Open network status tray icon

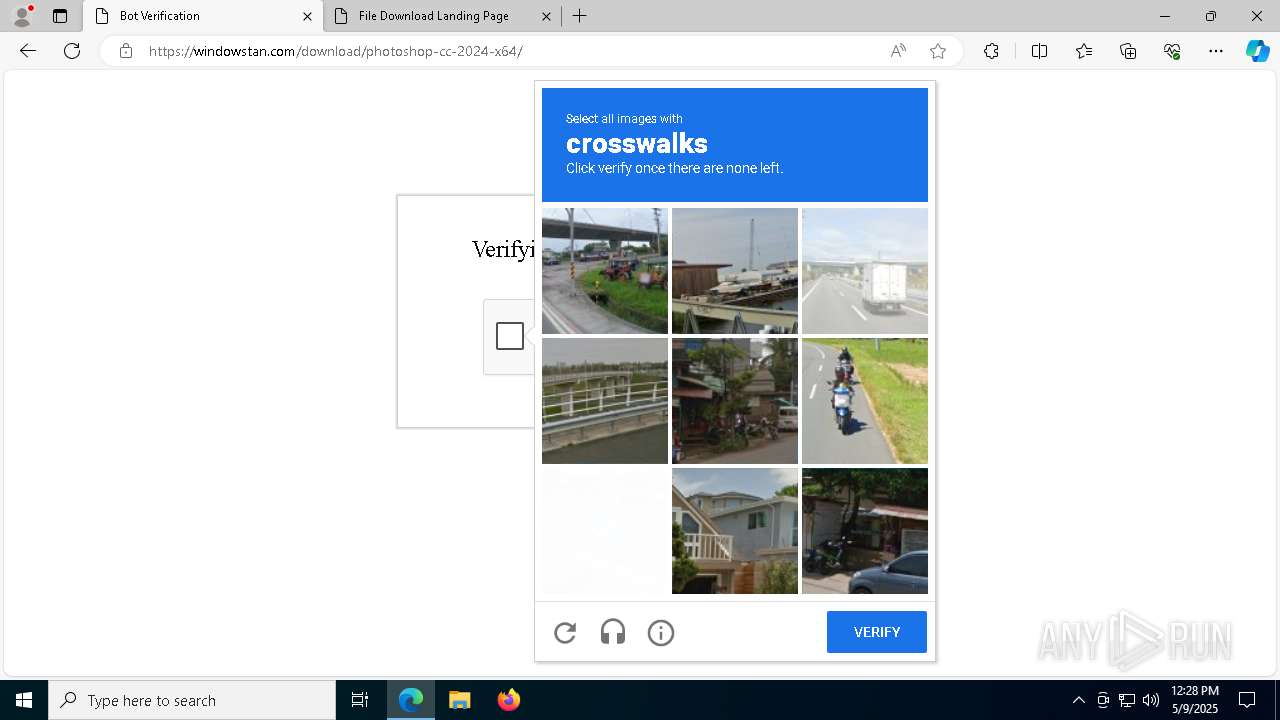(1127, 700)
